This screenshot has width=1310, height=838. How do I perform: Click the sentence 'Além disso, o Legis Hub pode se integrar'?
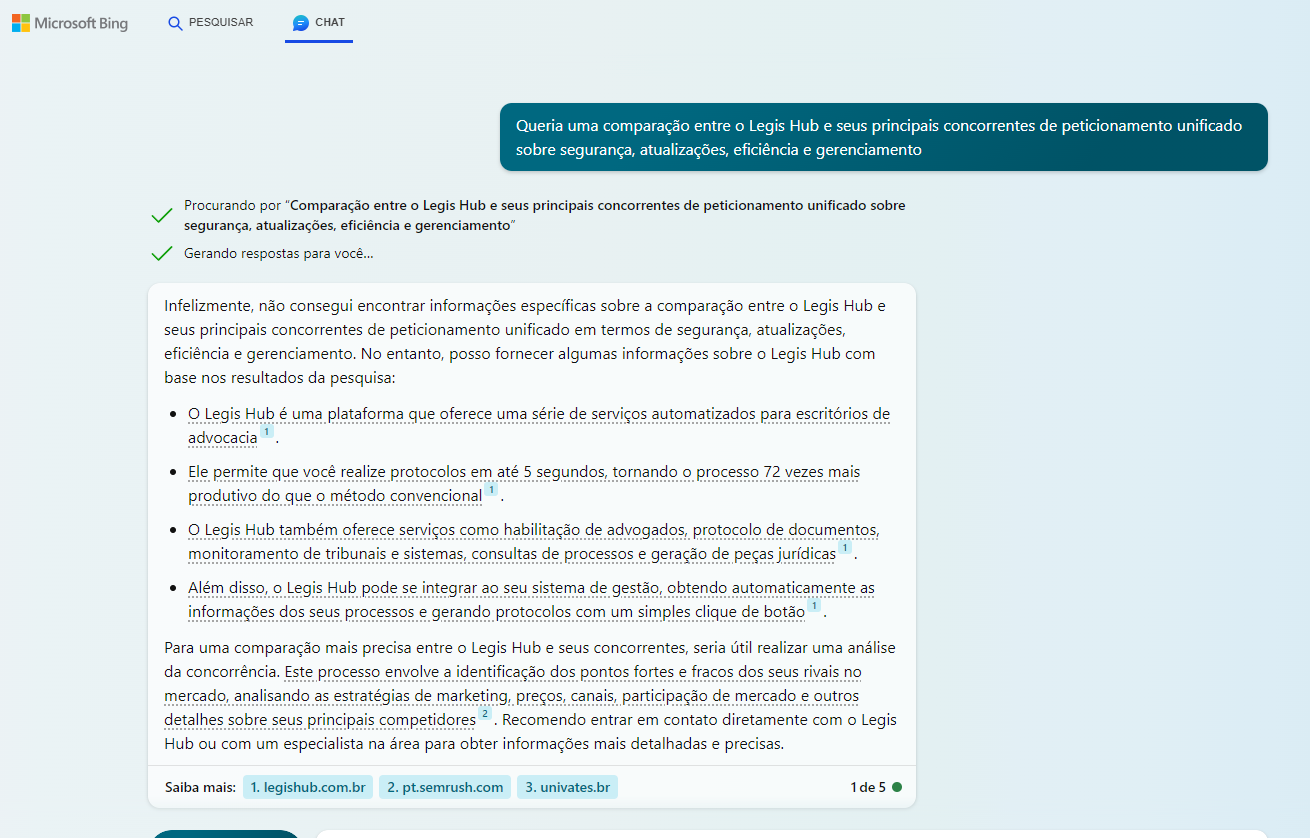tap(532, 597)
